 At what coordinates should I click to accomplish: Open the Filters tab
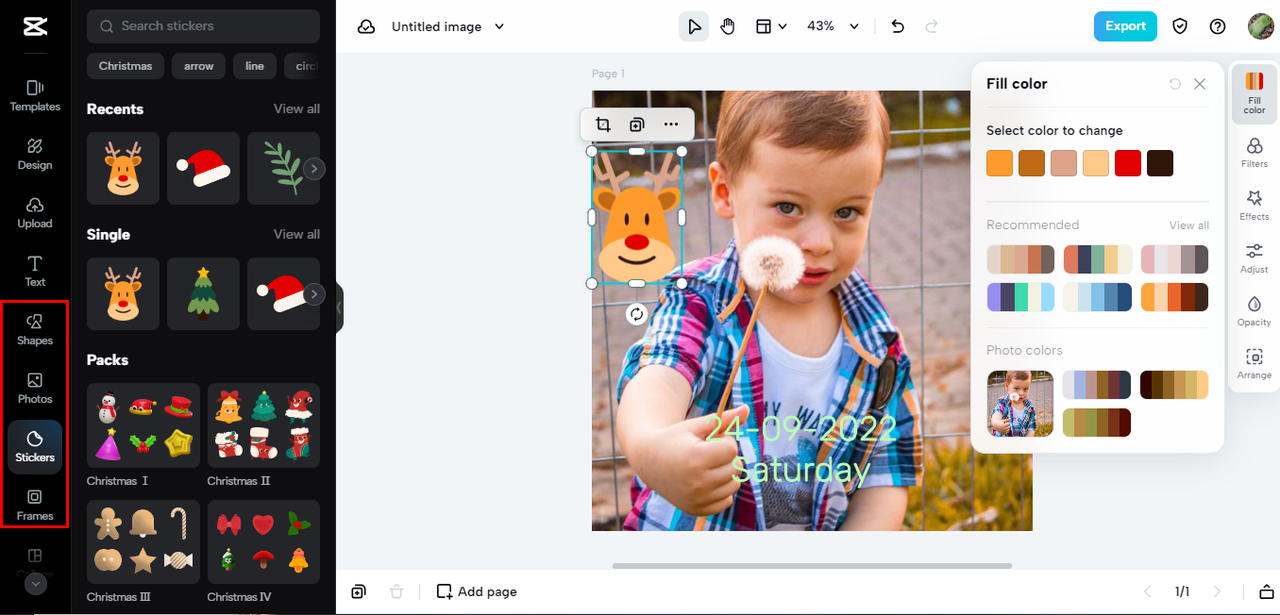coord(1254,153)
